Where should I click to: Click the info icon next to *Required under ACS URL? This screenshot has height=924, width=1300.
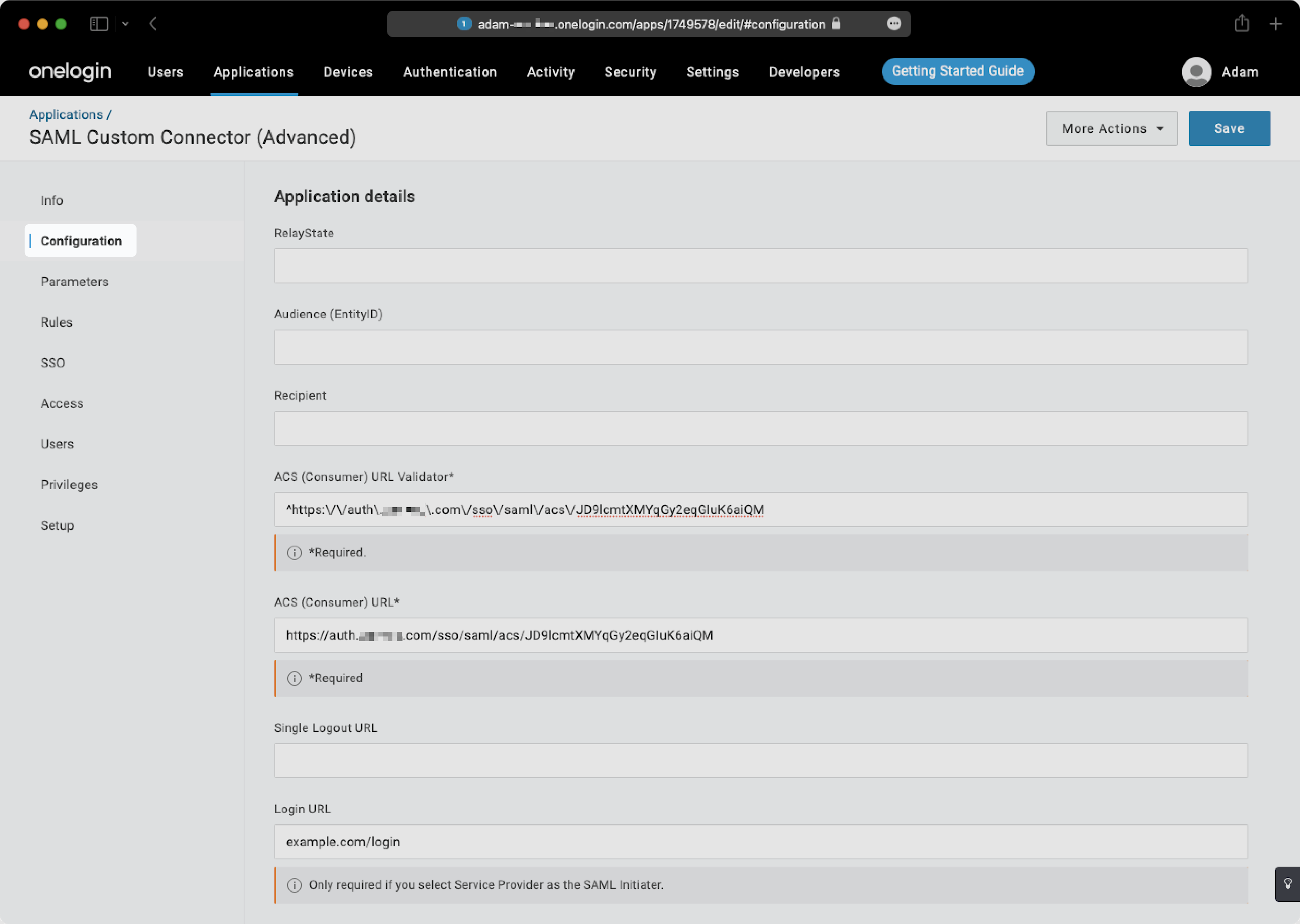294,678
